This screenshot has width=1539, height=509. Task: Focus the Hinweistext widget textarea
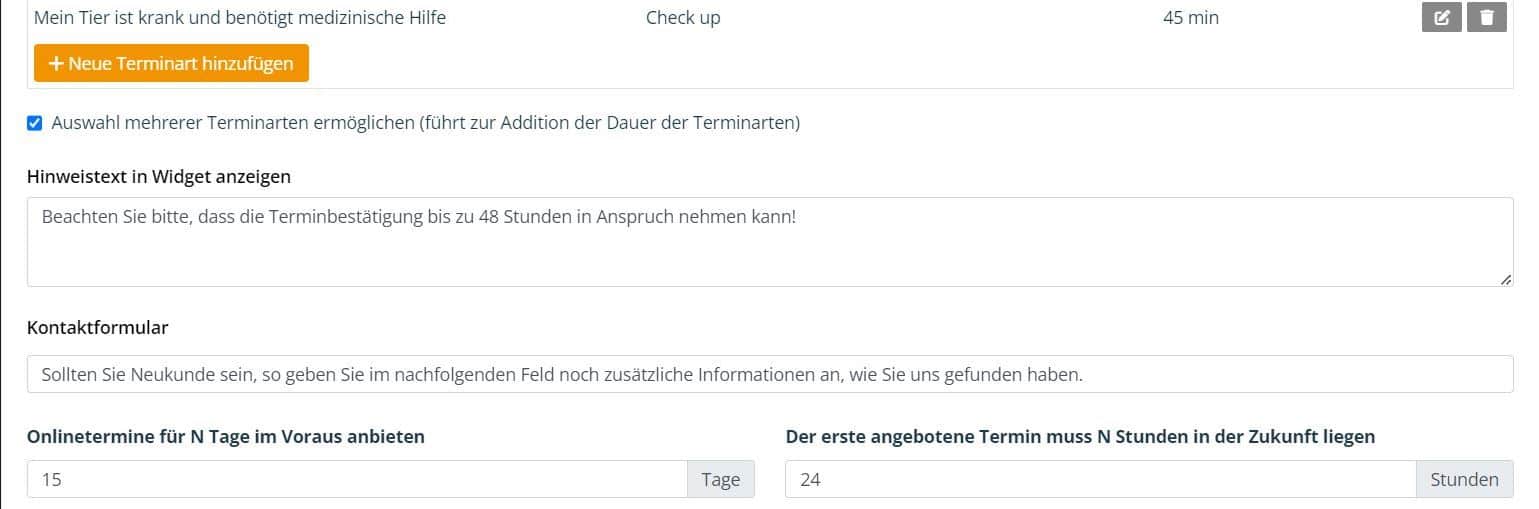coord(770,242)
